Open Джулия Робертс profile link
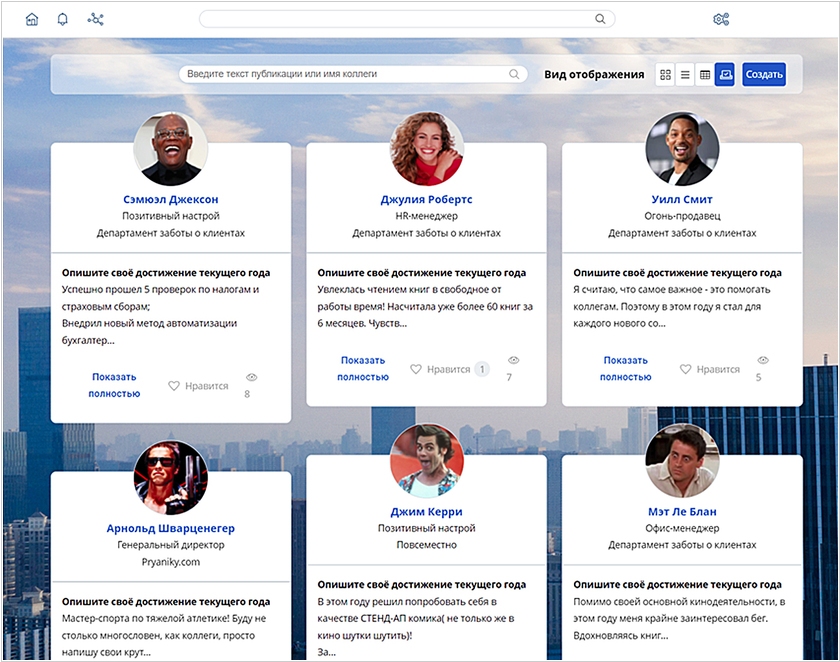Image resolution: width=840 pixels, height=662 pixels. click(426, 199)
